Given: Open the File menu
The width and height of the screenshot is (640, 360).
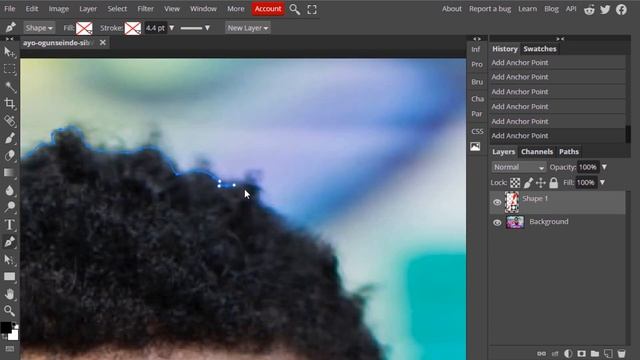Looking at the screenshot, I should point(9,9).
